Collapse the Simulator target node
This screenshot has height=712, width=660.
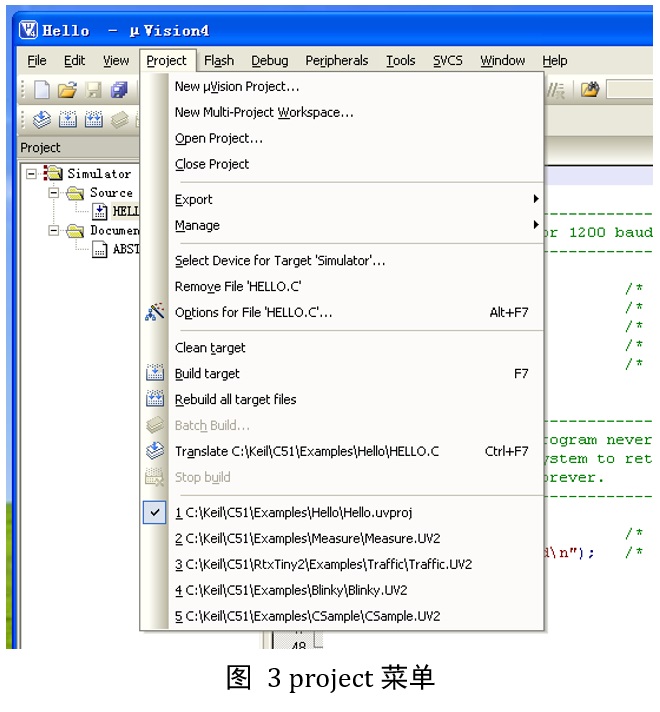(31, 174)
